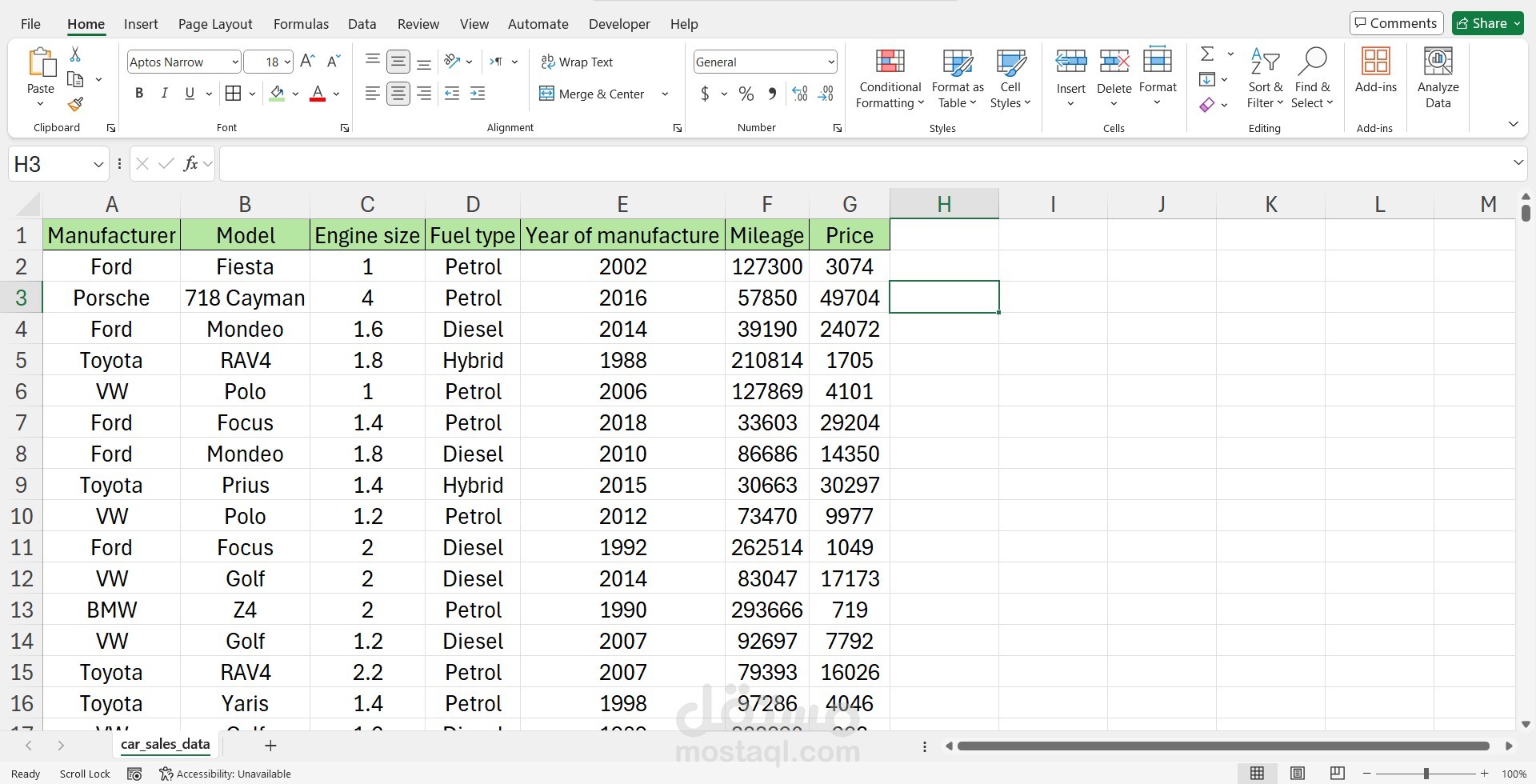
Task: Open Sort & Filter menu
Action: click(1265, 78)
